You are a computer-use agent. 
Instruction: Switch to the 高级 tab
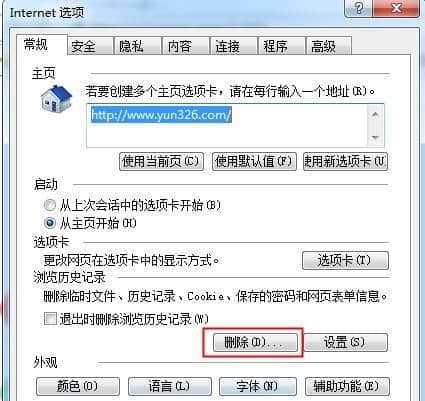point(329,46)
